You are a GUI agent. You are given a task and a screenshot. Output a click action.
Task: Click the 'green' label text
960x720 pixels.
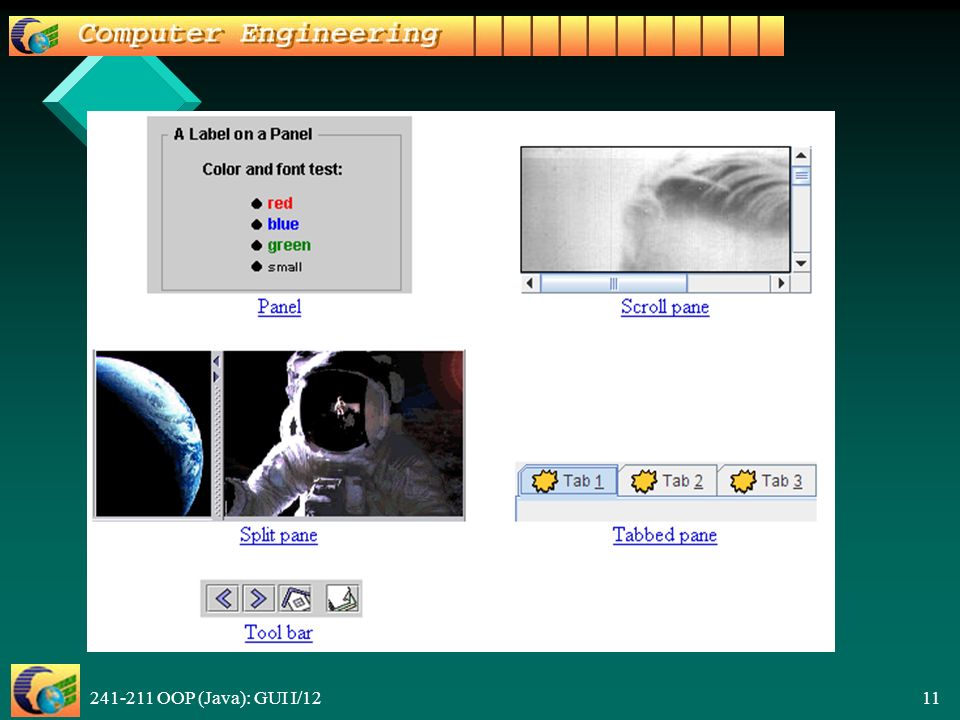click(289, 246)
